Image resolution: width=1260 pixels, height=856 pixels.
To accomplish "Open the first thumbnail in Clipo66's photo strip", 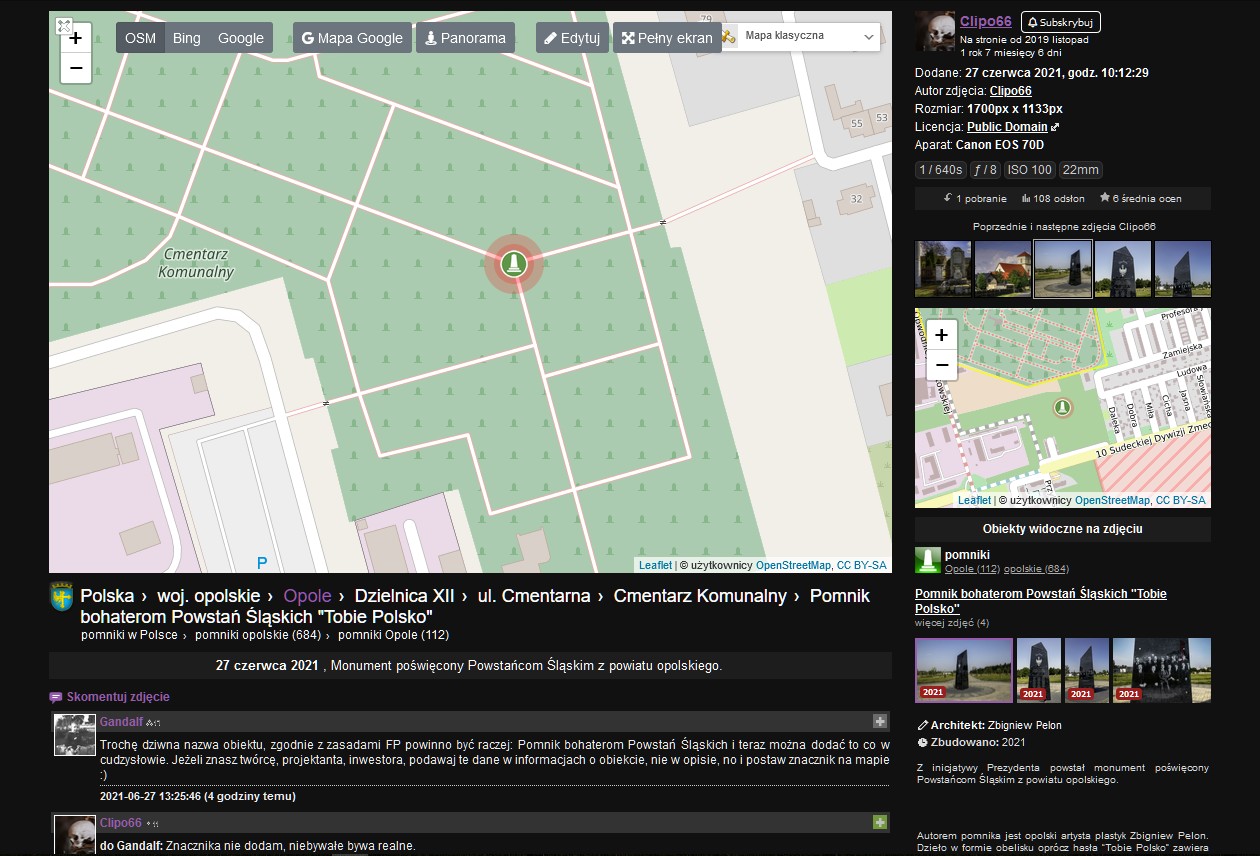I will [942, 269].
